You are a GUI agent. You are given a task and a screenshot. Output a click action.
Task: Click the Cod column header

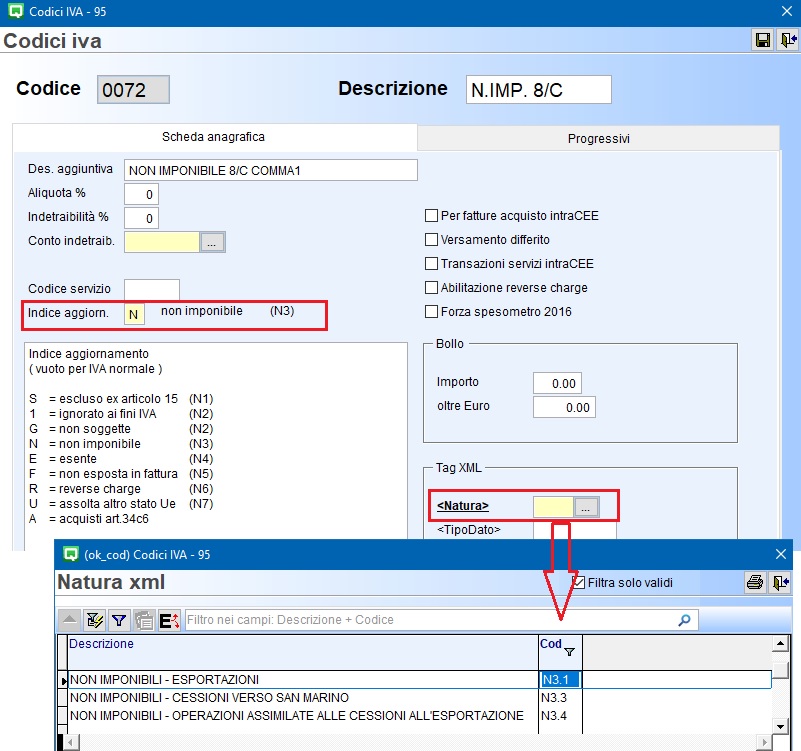(x=560, y=652)
